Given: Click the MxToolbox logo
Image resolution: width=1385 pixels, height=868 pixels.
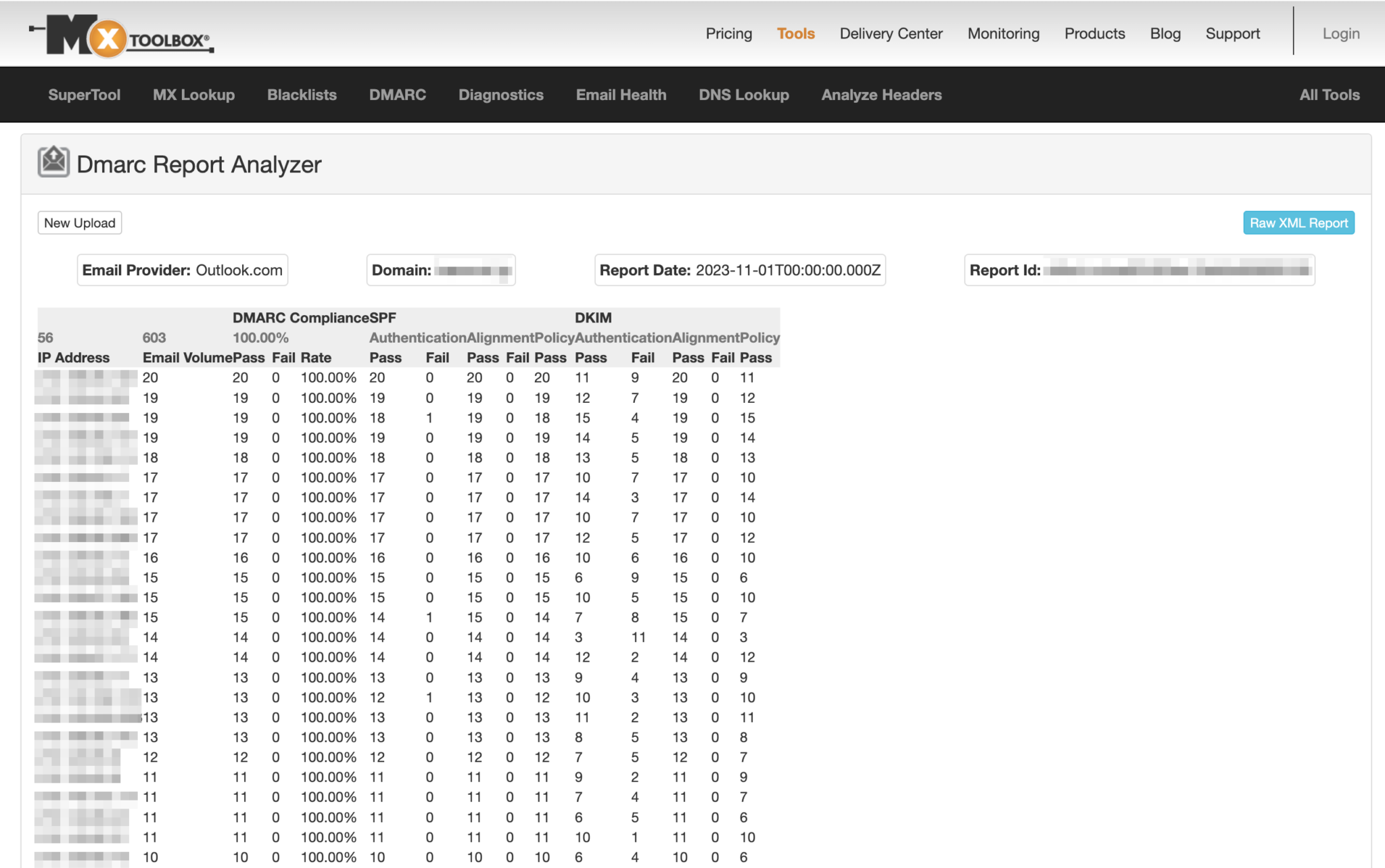Looking at the screenshot, I should click(122, 35).
